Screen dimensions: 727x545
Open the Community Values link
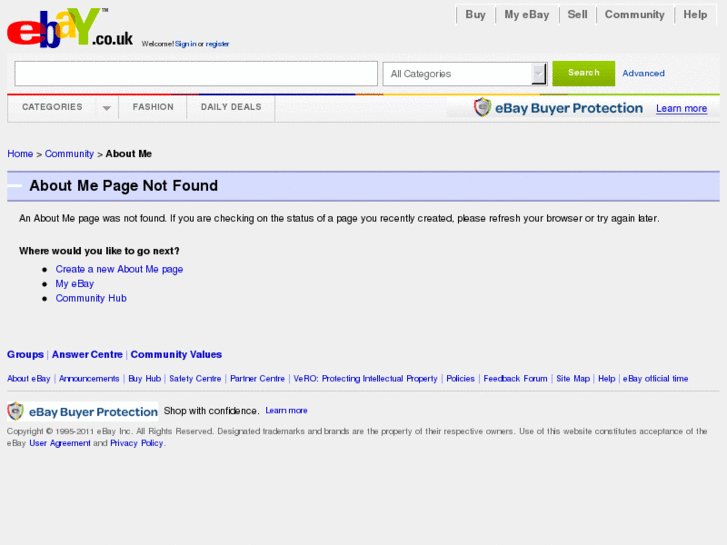[176, 354]
